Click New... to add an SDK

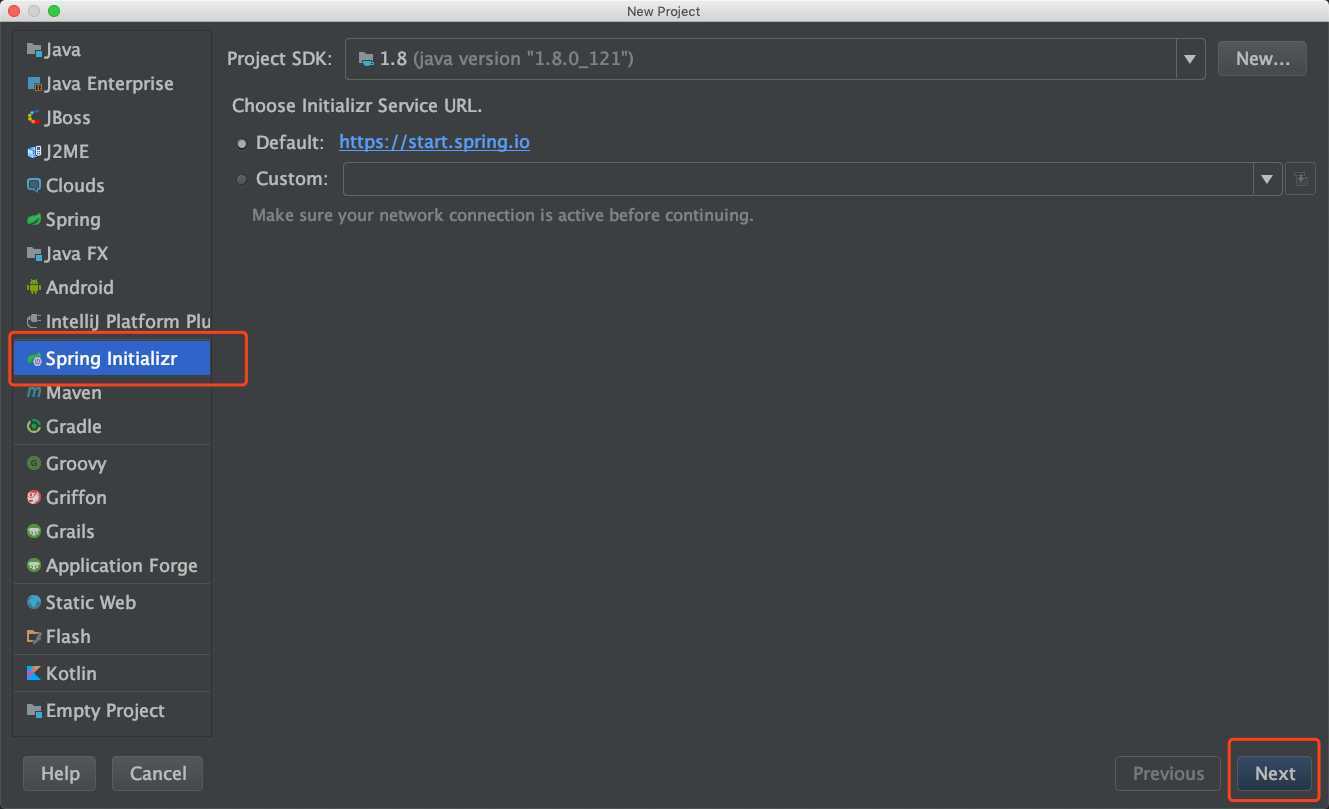coord(1262,59)
